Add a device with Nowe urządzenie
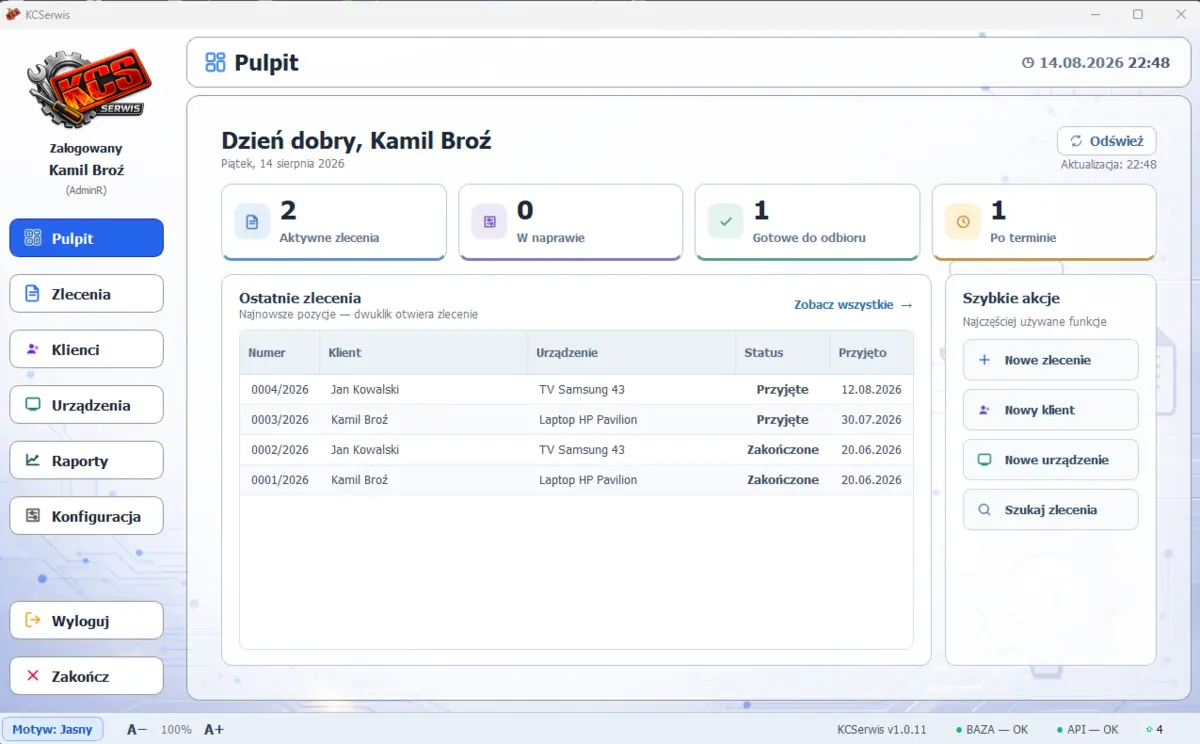 pos(1050,460)
